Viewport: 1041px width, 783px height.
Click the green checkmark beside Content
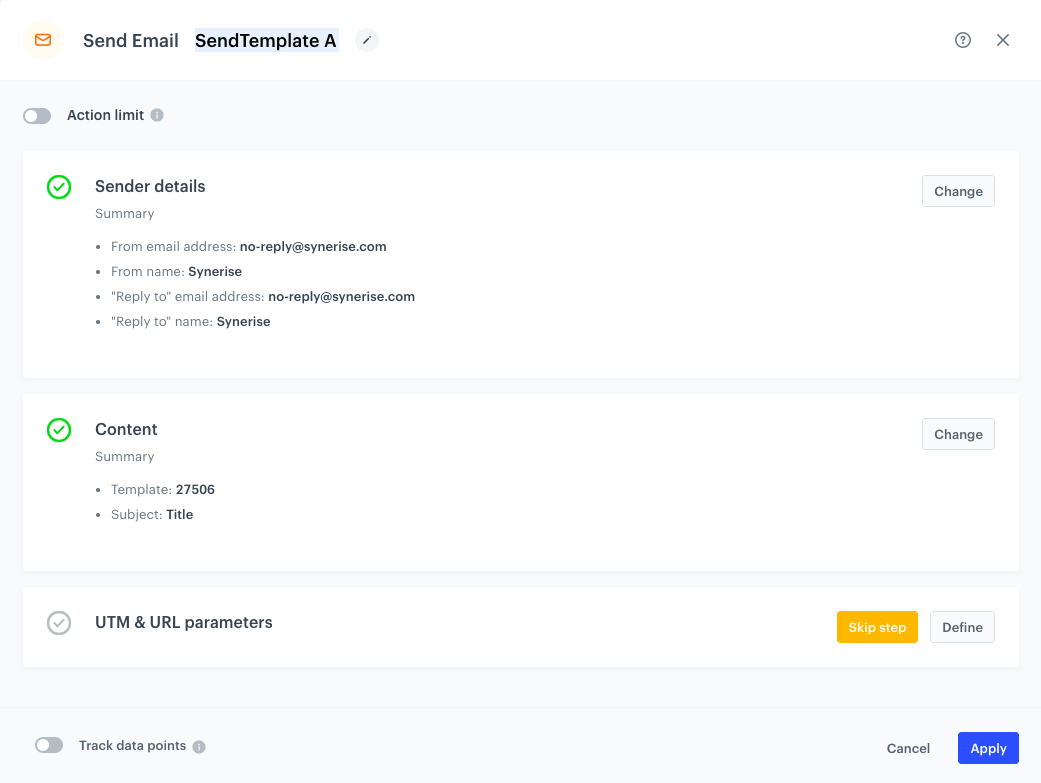pos(58,430)
